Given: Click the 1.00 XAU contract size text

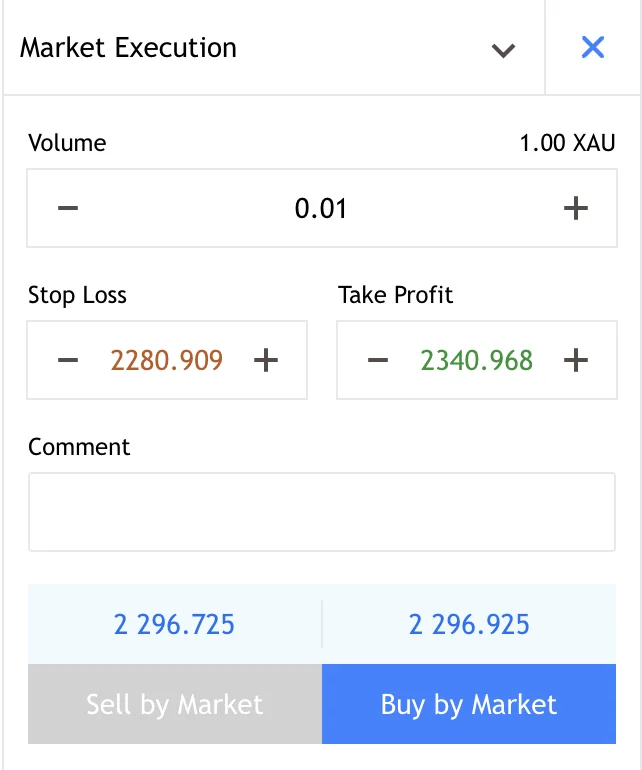Looking at the screenshot, I should coord(567,143).
